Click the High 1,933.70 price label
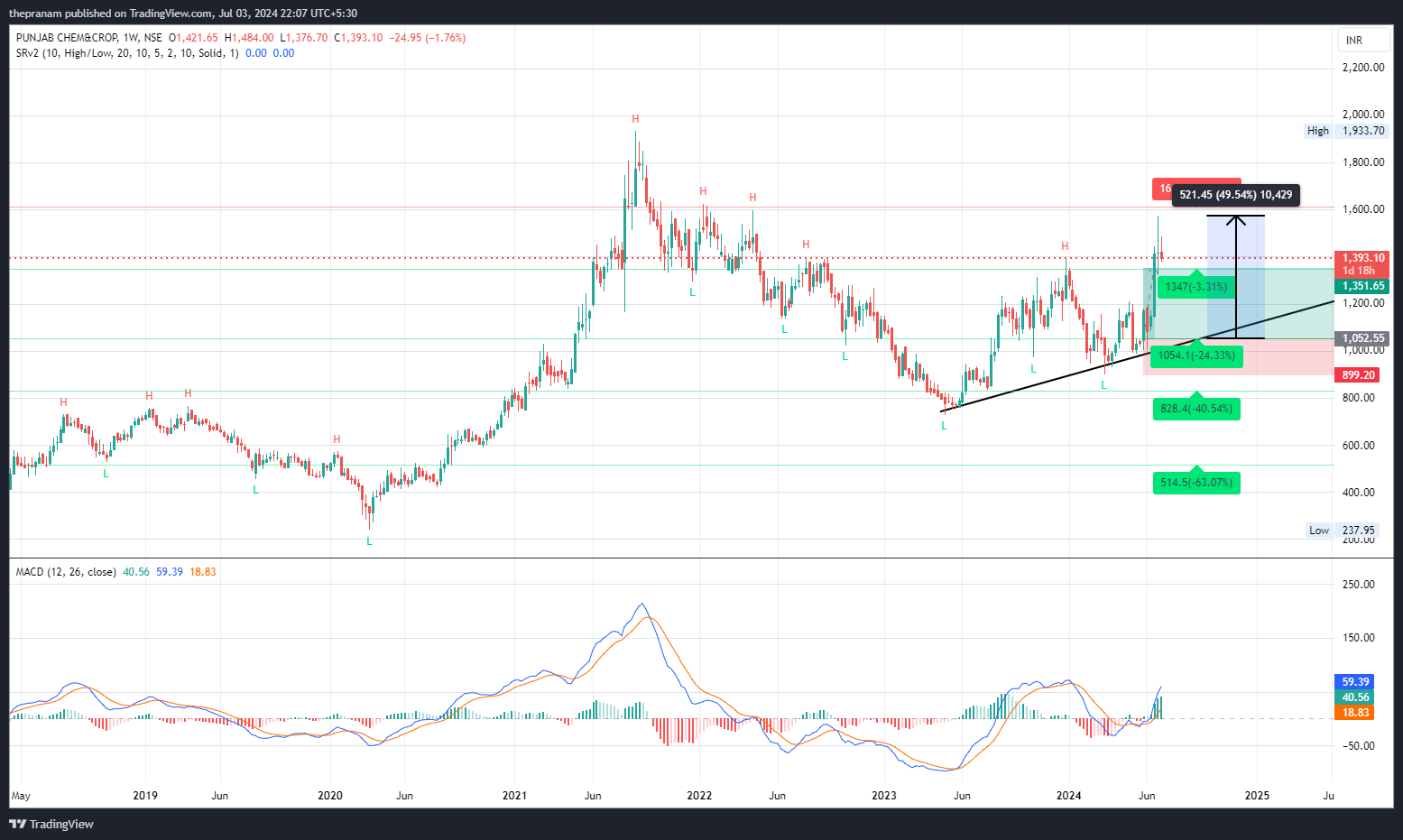Image resolution: width=1403 pixels, height=840 pixels. point(1346,131)
